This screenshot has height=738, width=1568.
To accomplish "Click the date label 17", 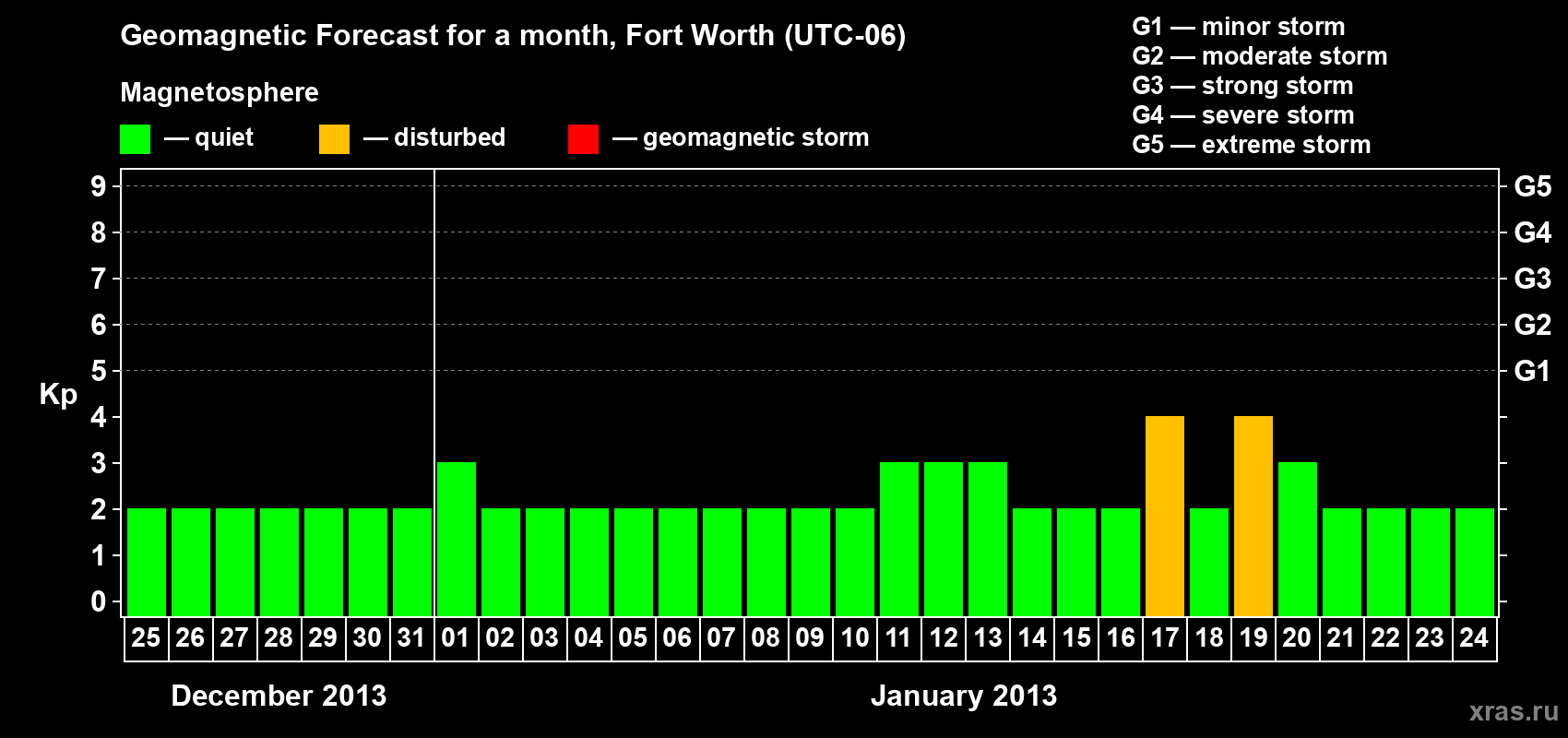I will tap(1165, 637).
